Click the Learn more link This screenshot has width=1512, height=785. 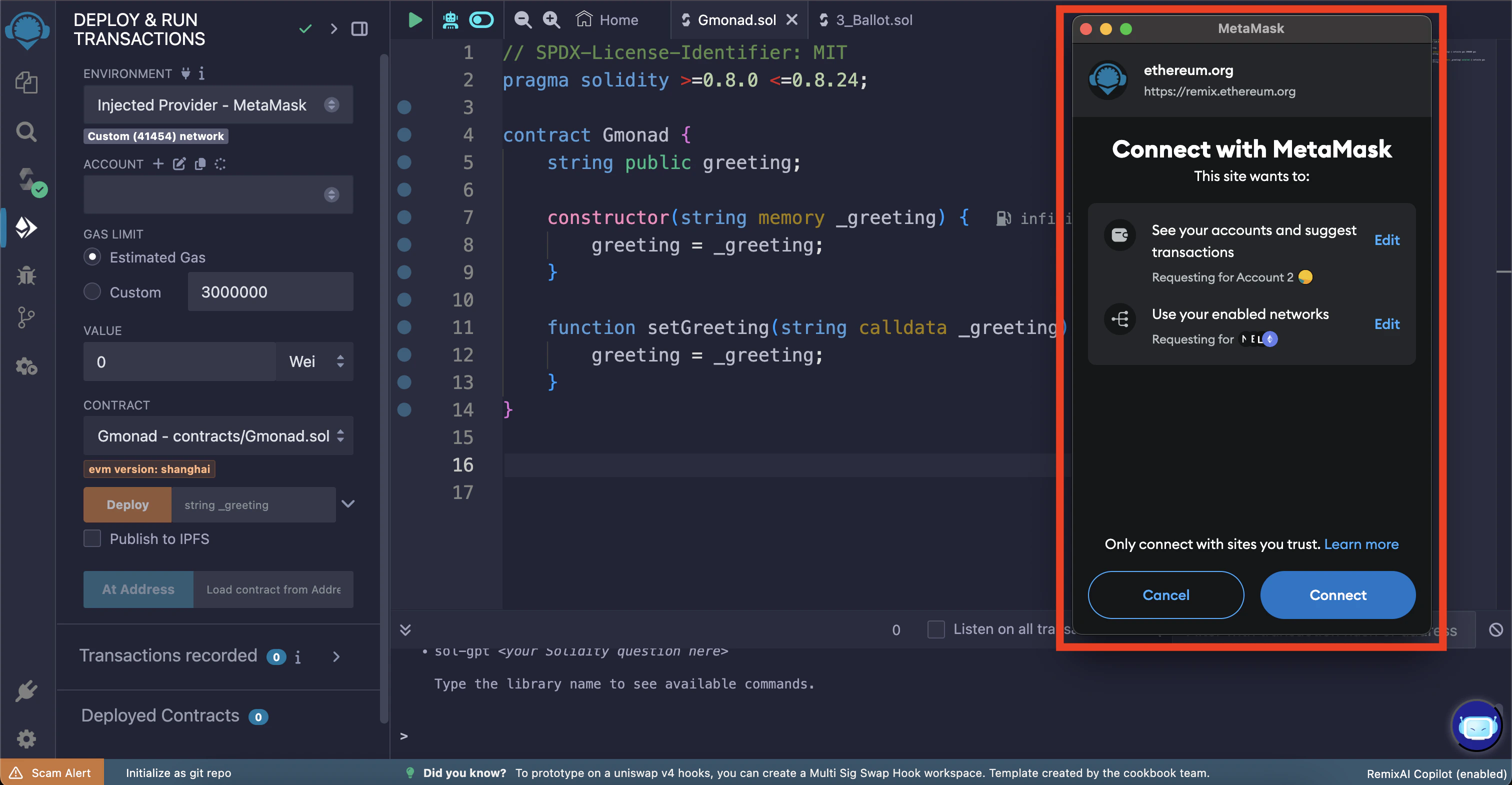pos(1360,544)
